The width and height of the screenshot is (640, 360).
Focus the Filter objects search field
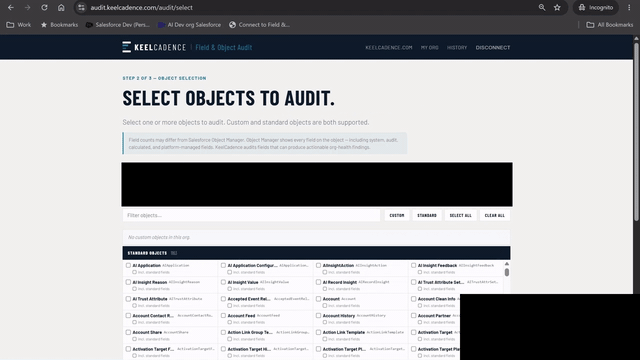[x=251, y=215]
